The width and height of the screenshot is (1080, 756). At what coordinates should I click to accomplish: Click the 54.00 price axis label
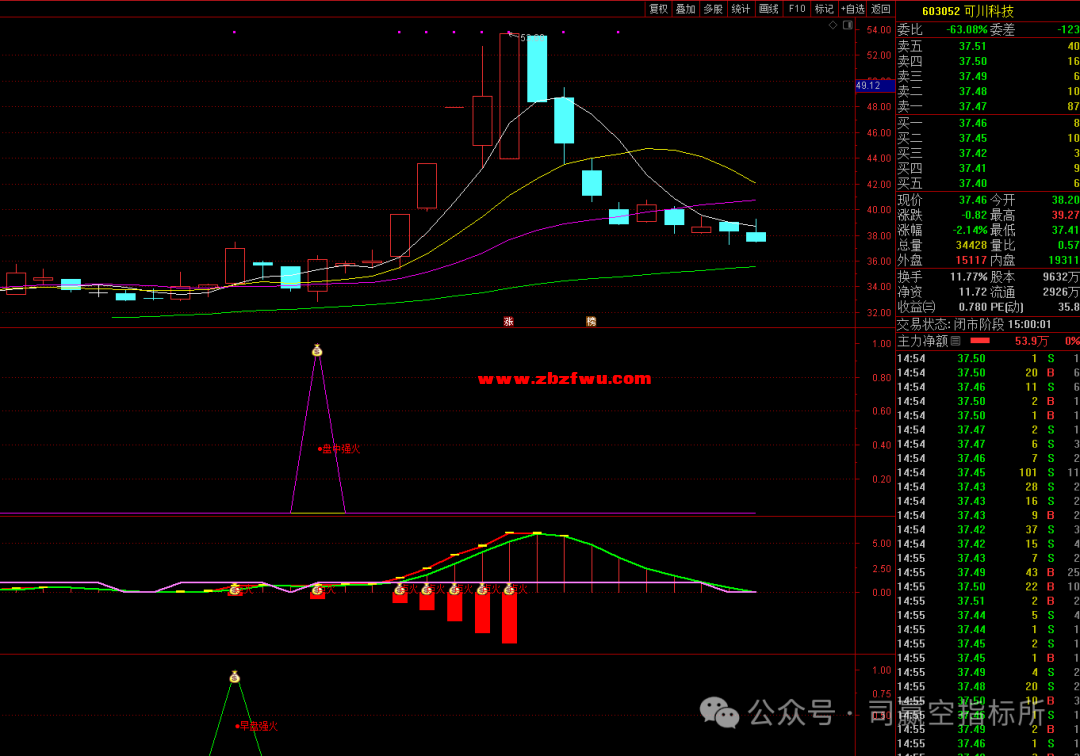coord(879,30)
